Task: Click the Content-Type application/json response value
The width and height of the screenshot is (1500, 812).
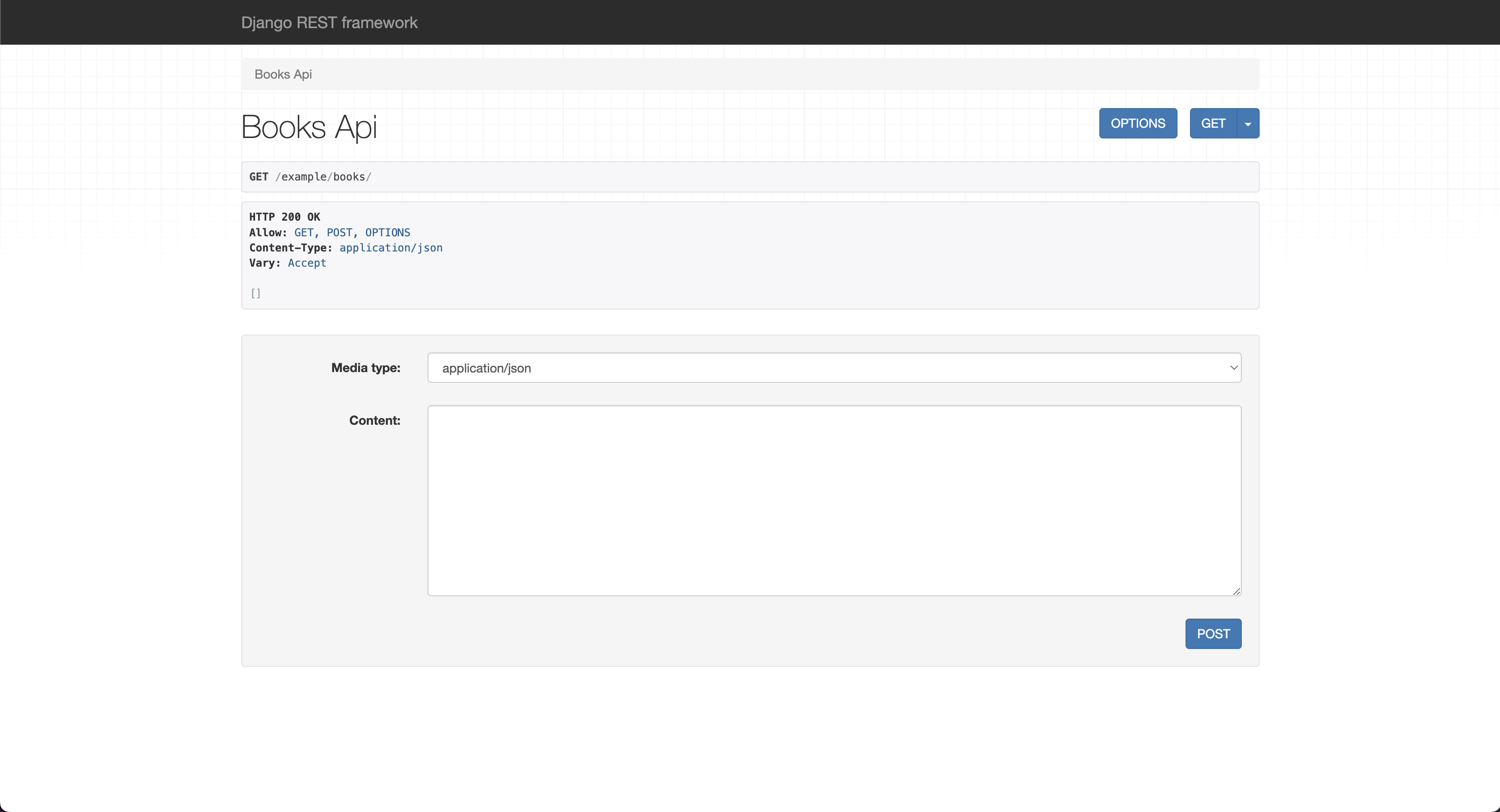Action: (x=391, y=248)
